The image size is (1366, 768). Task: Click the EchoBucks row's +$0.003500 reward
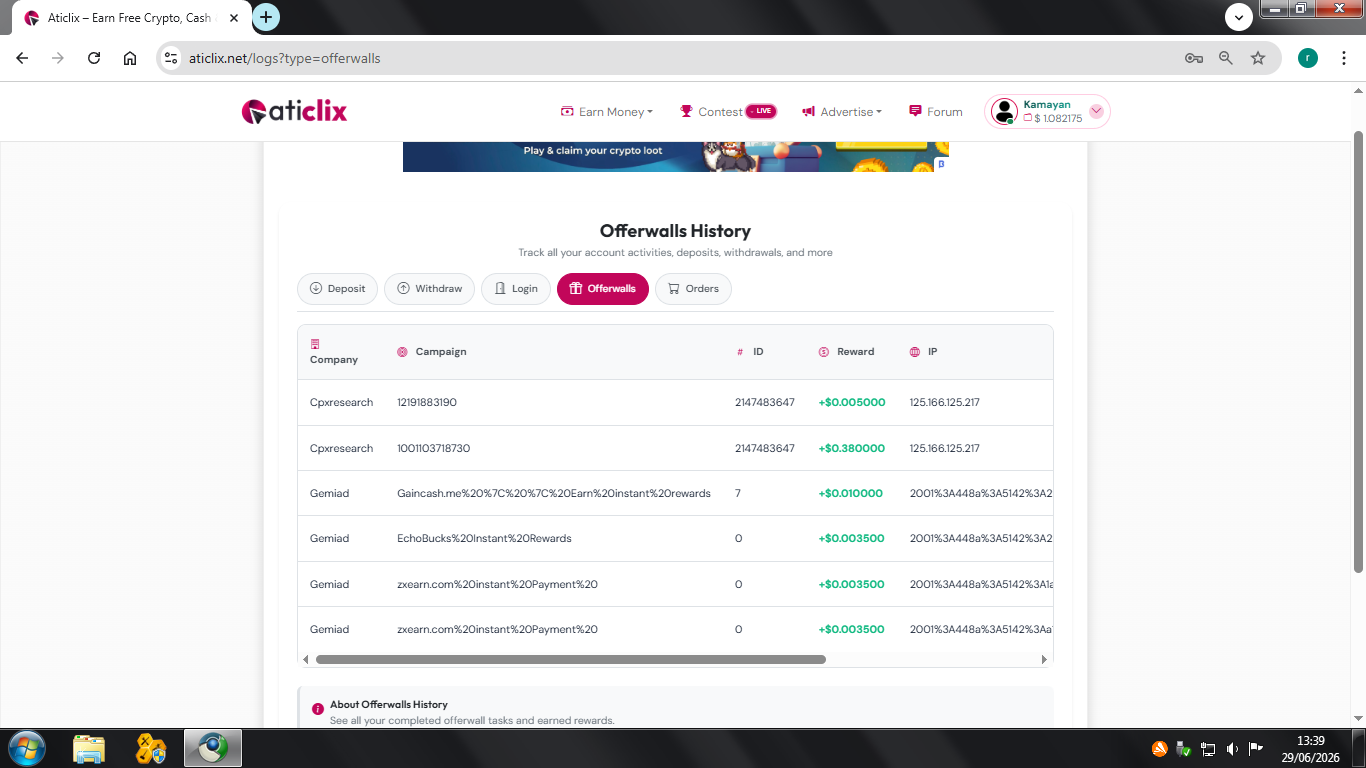coord(851,539)
